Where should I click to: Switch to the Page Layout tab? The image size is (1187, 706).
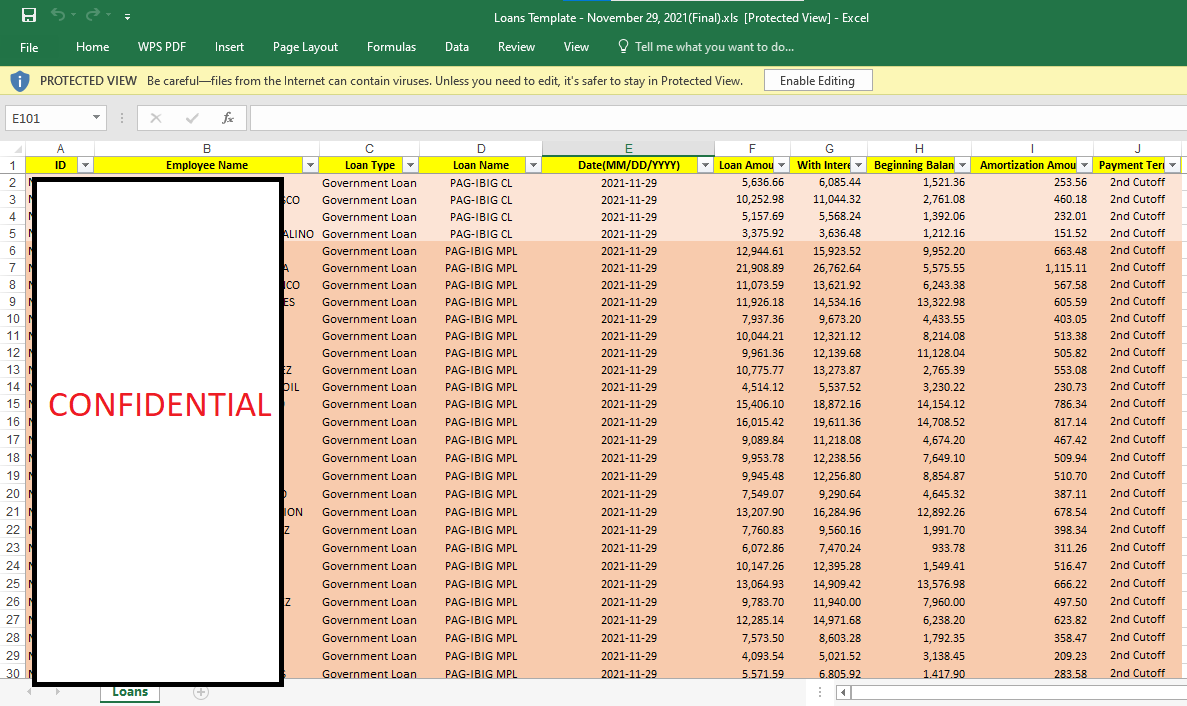(305, 47)
